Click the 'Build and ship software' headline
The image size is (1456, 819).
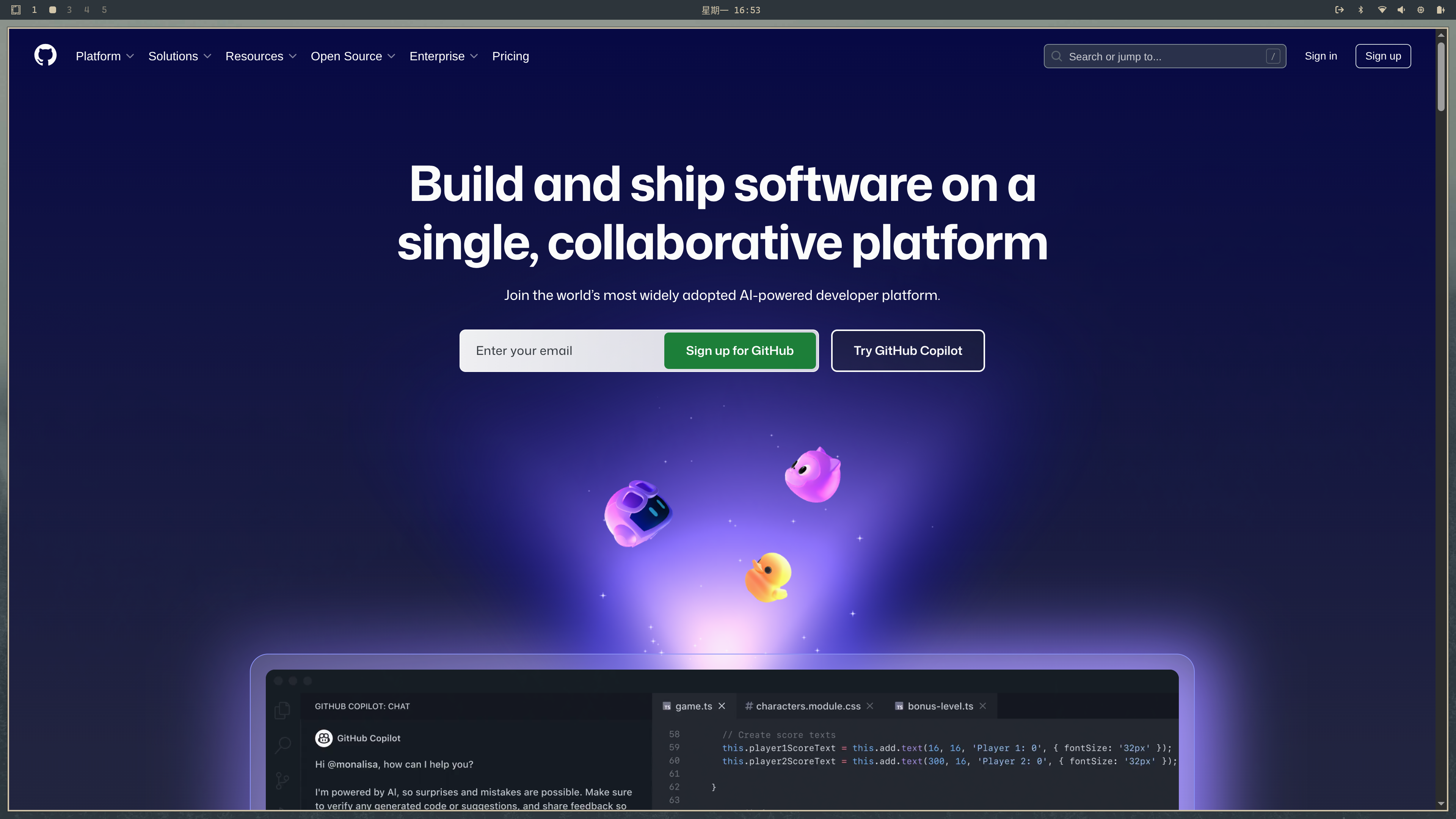coord(722,213)
